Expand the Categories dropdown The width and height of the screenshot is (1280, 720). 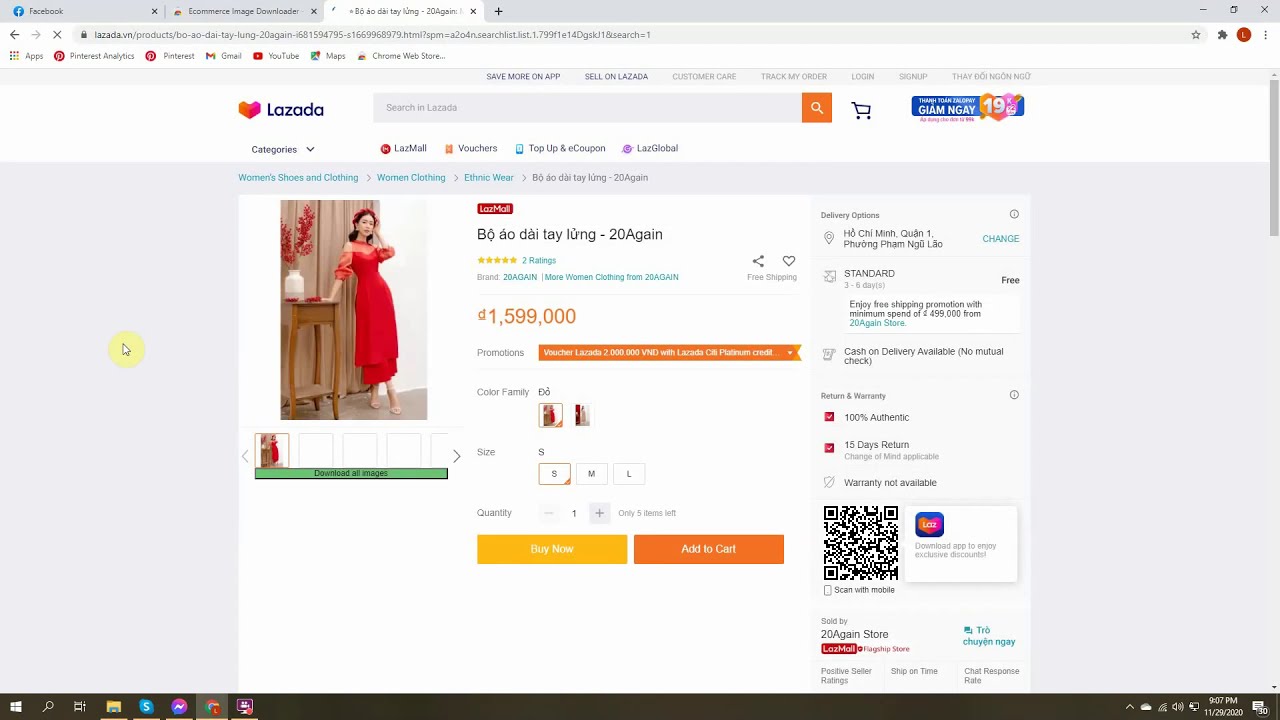click(x=283, y=149)
